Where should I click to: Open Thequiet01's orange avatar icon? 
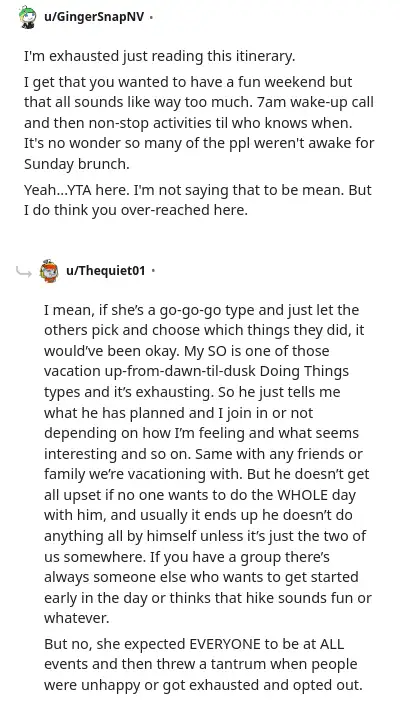coord(49,271)
